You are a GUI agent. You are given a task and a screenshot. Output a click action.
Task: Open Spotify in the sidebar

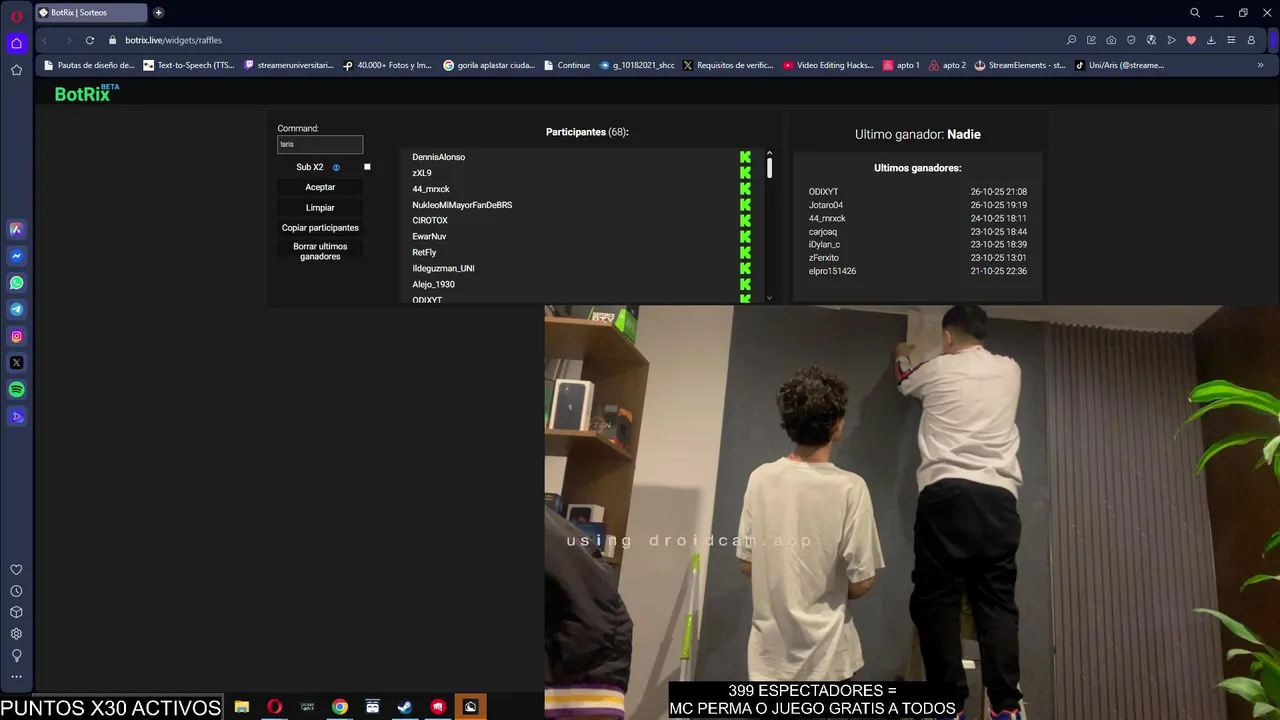point(16,390)
